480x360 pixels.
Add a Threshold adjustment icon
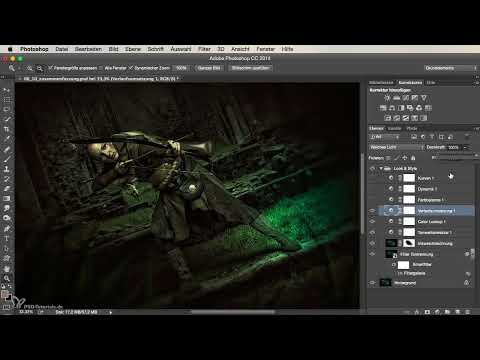(x=406, y=118)
